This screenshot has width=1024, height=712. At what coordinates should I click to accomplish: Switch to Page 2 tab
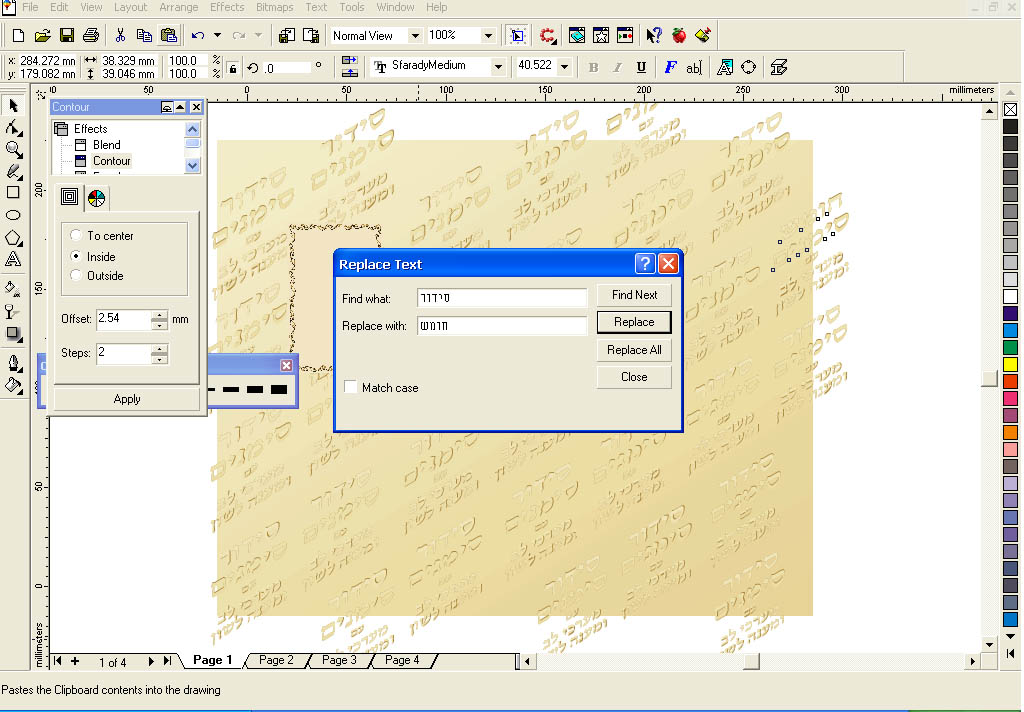pos(276,660)
